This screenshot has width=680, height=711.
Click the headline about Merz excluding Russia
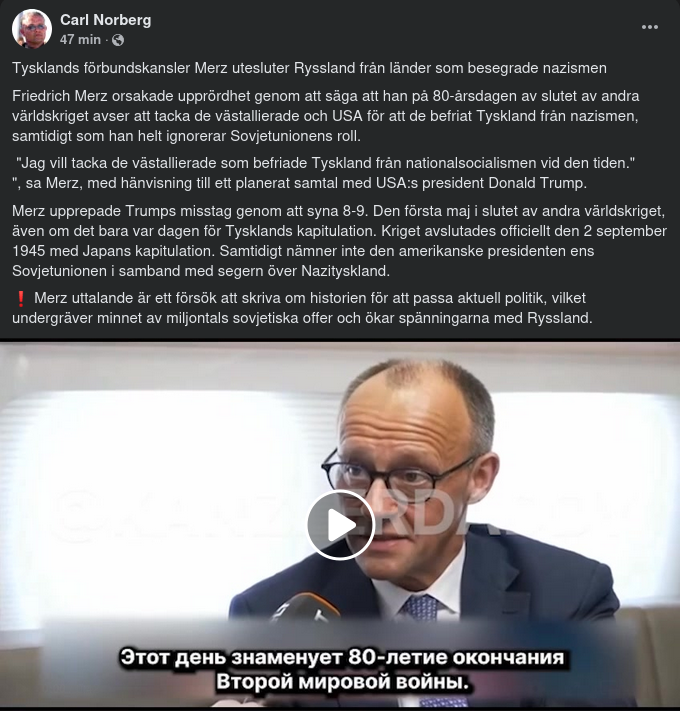pyautogui.click(x=309, y=68)
